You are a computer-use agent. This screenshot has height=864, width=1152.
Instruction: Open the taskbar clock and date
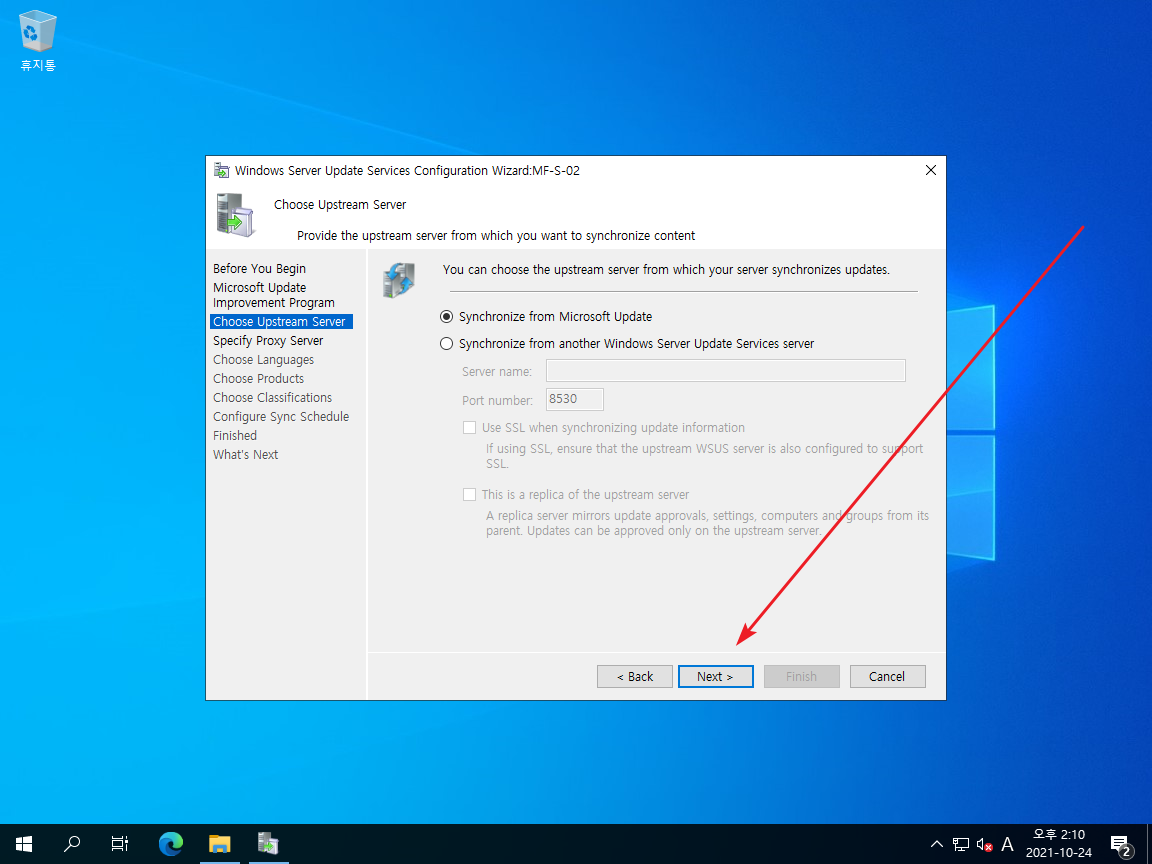click(x=1059, y=843)
